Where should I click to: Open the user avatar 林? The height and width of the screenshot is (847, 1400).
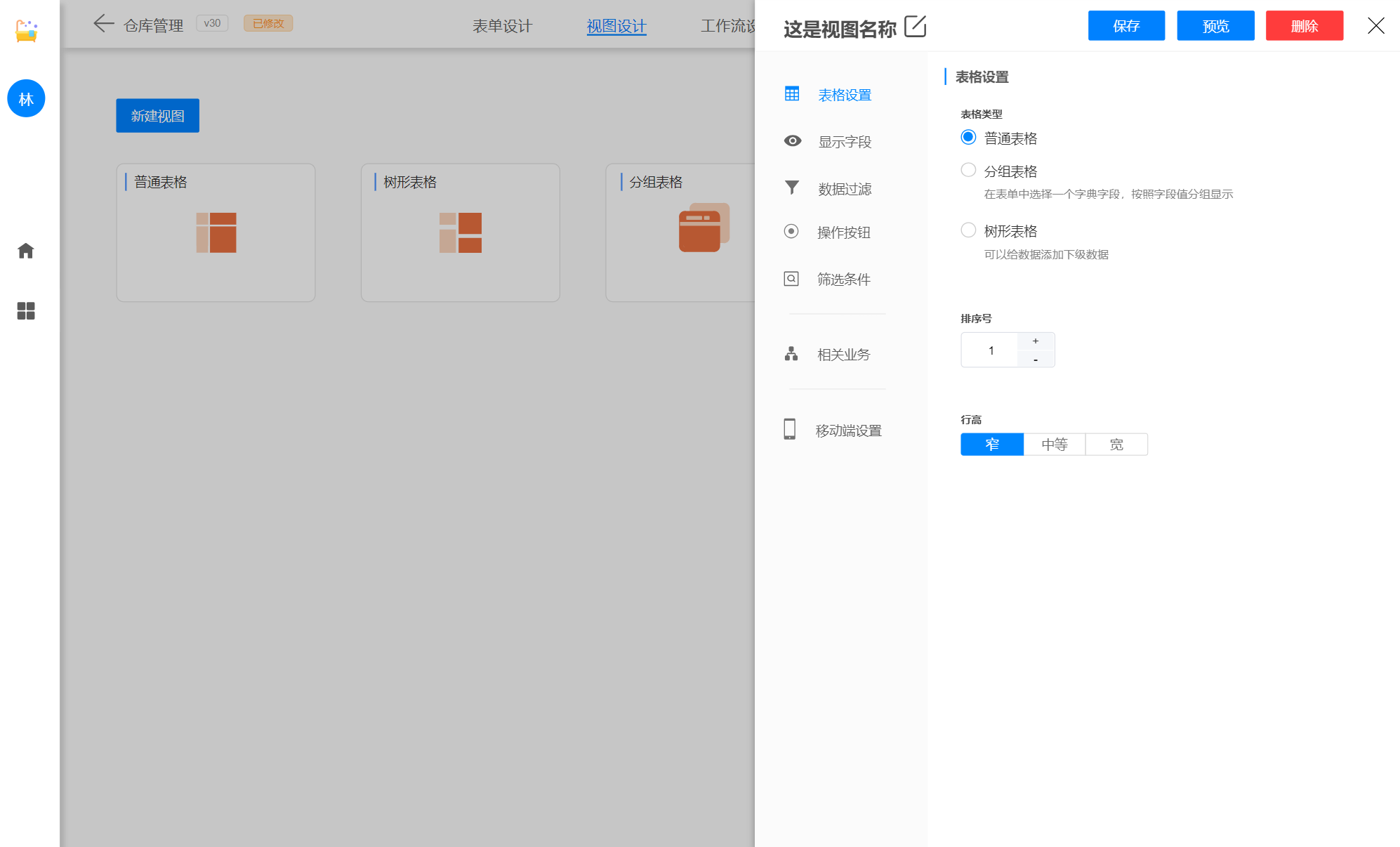point(26,98)
